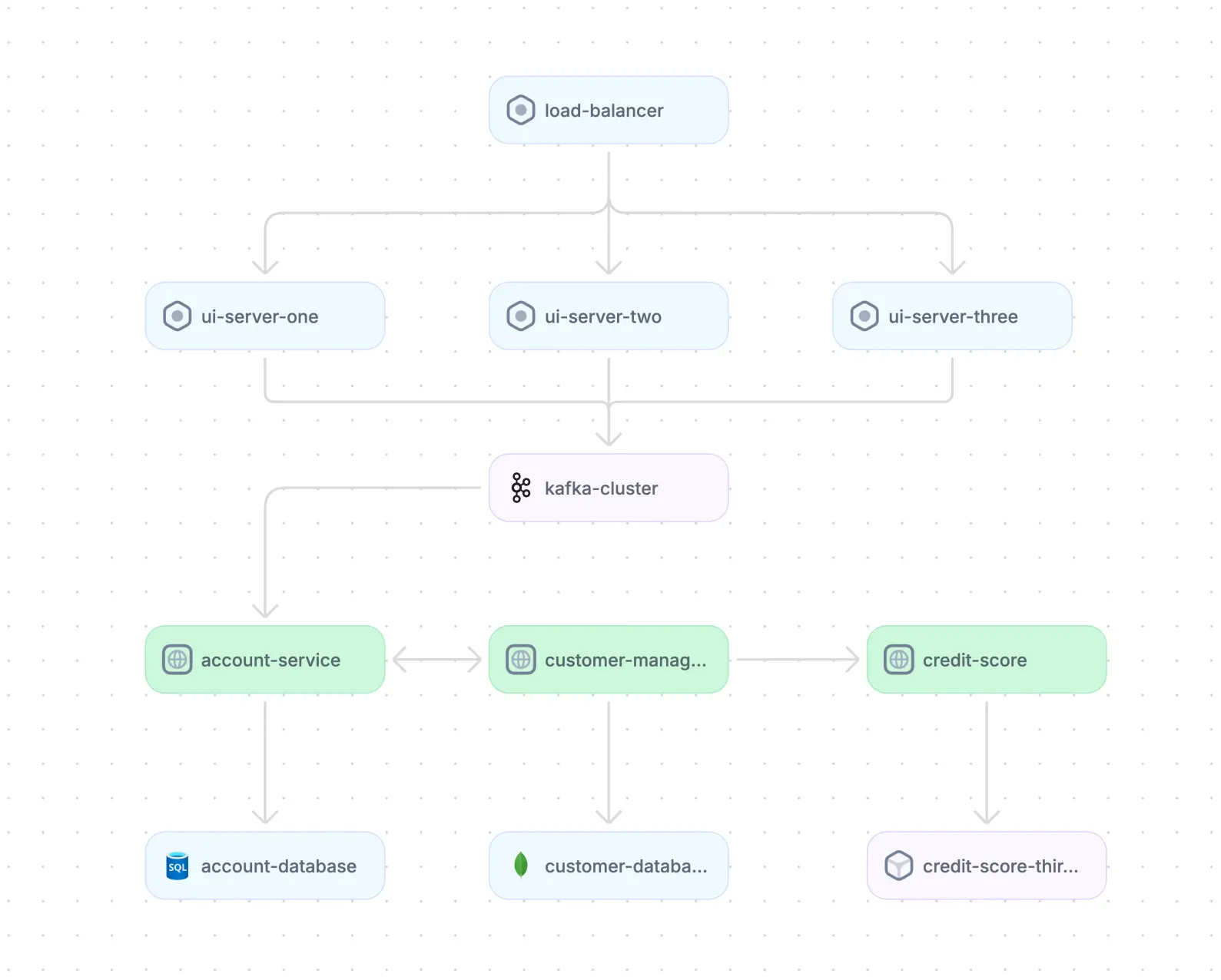Select the customer-database node label
Image resolution: width=1221 pixels, height=980 pixels.
click(x=625, y=866)
